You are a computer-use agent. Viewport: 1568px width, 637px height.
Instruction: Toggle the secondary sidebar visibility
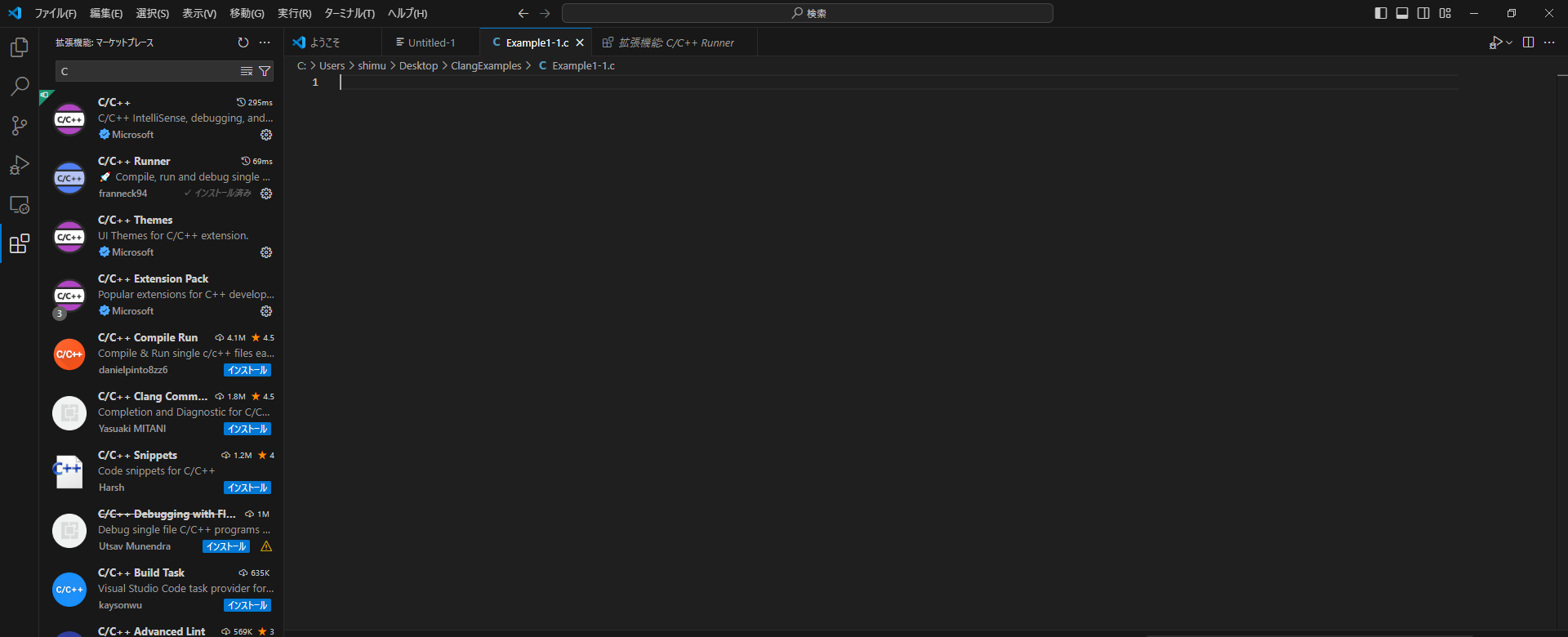1423,13
